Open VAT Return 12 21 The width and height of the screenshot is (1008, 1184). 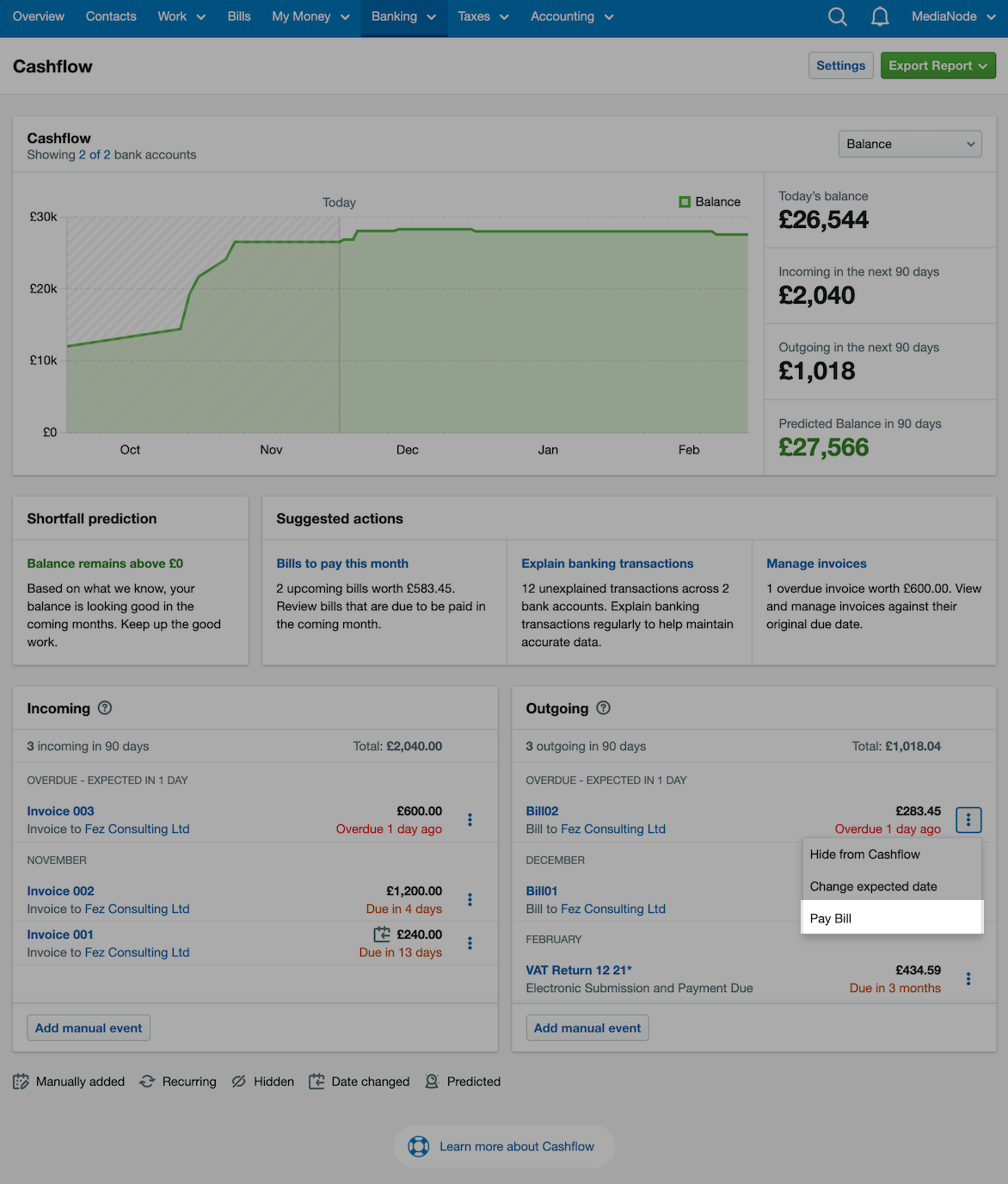click(x=579, y=971)
